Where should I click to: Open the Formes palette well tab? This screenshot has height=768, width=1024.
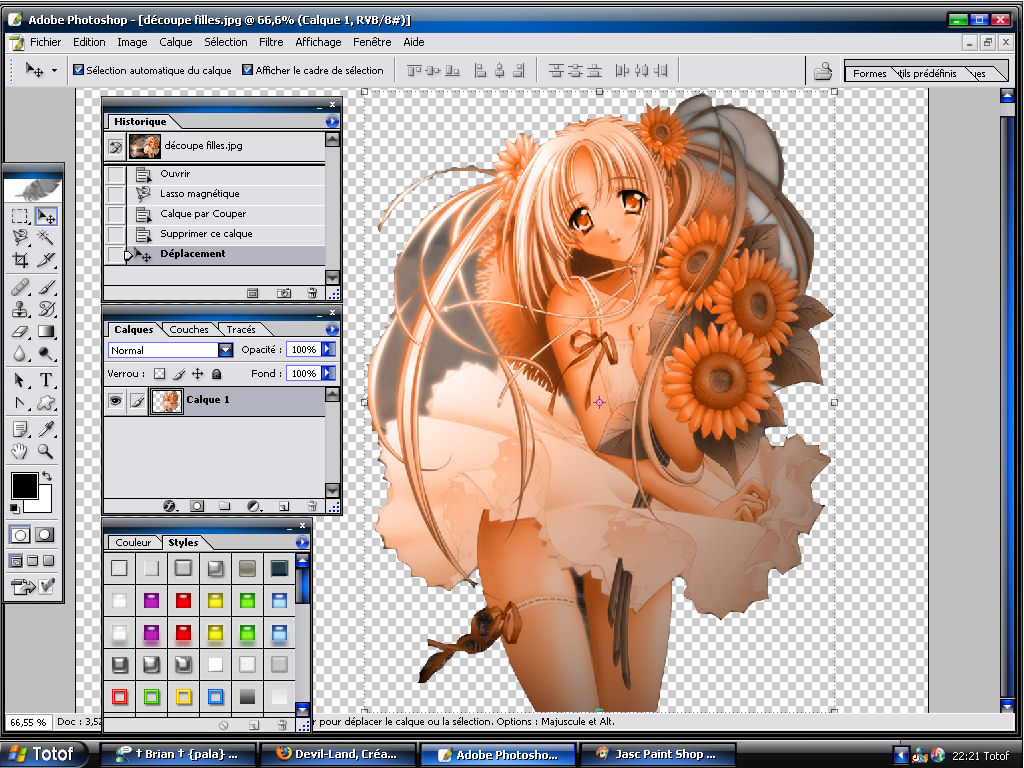point(869,74)
